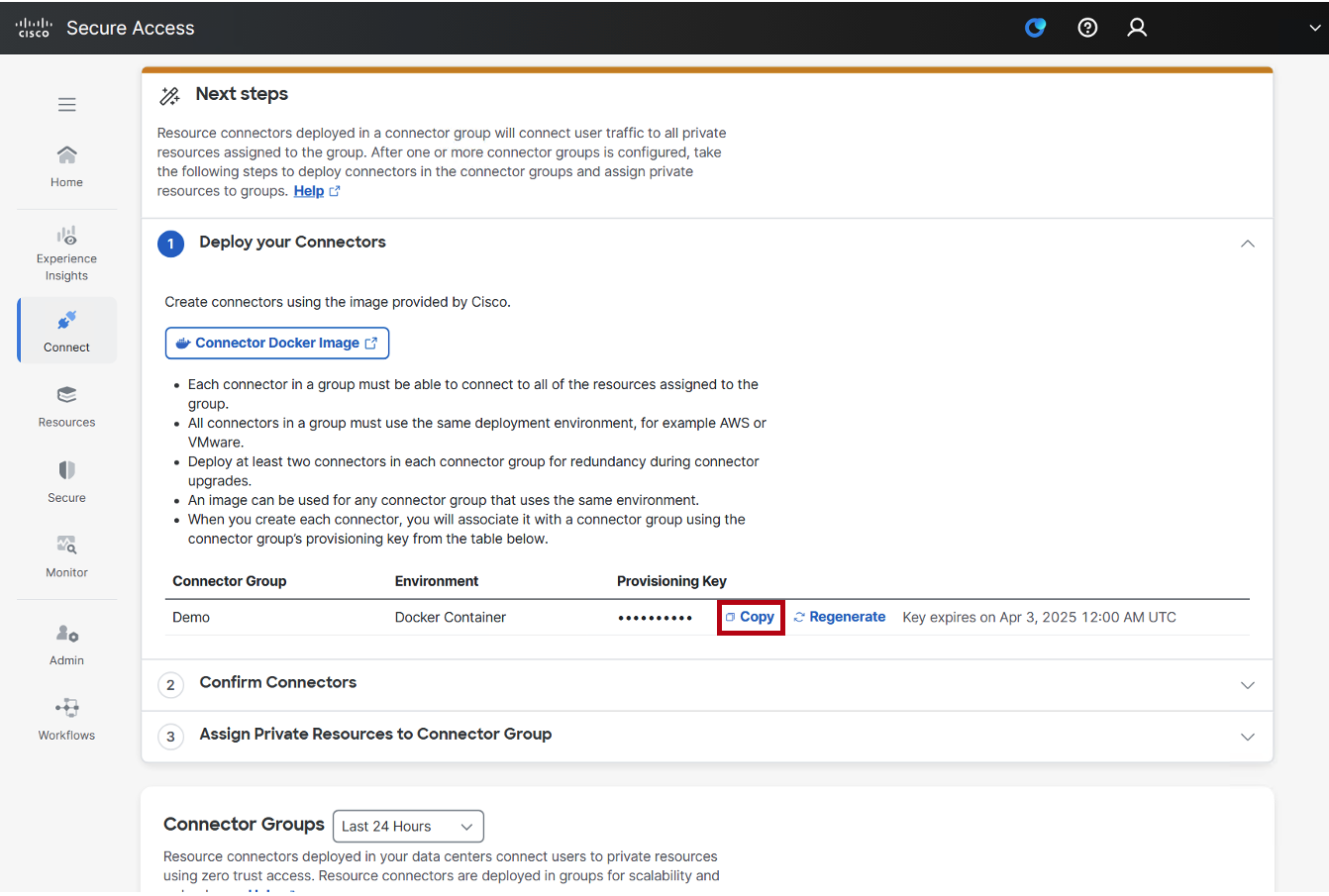This screenshot has width=1329, height=896.
Task: Expand the header dropdown chevron
Action: coord(1315,29)
